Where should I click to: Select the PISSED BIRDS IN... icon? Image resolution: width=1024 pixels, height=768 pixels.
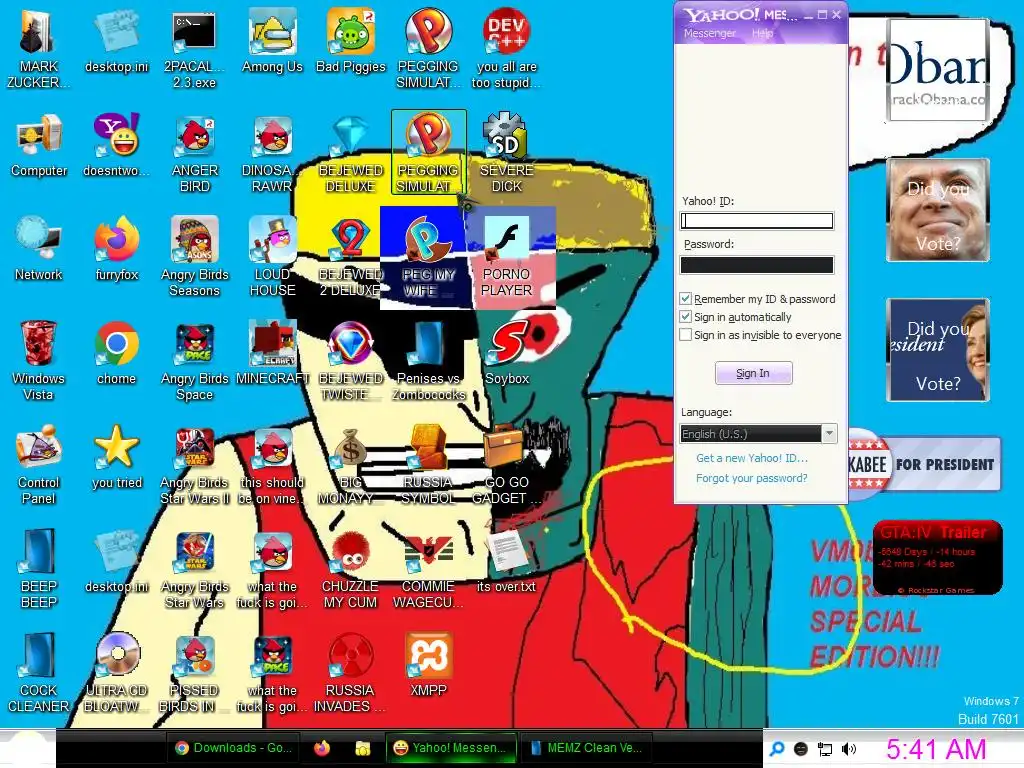point(195,673)
